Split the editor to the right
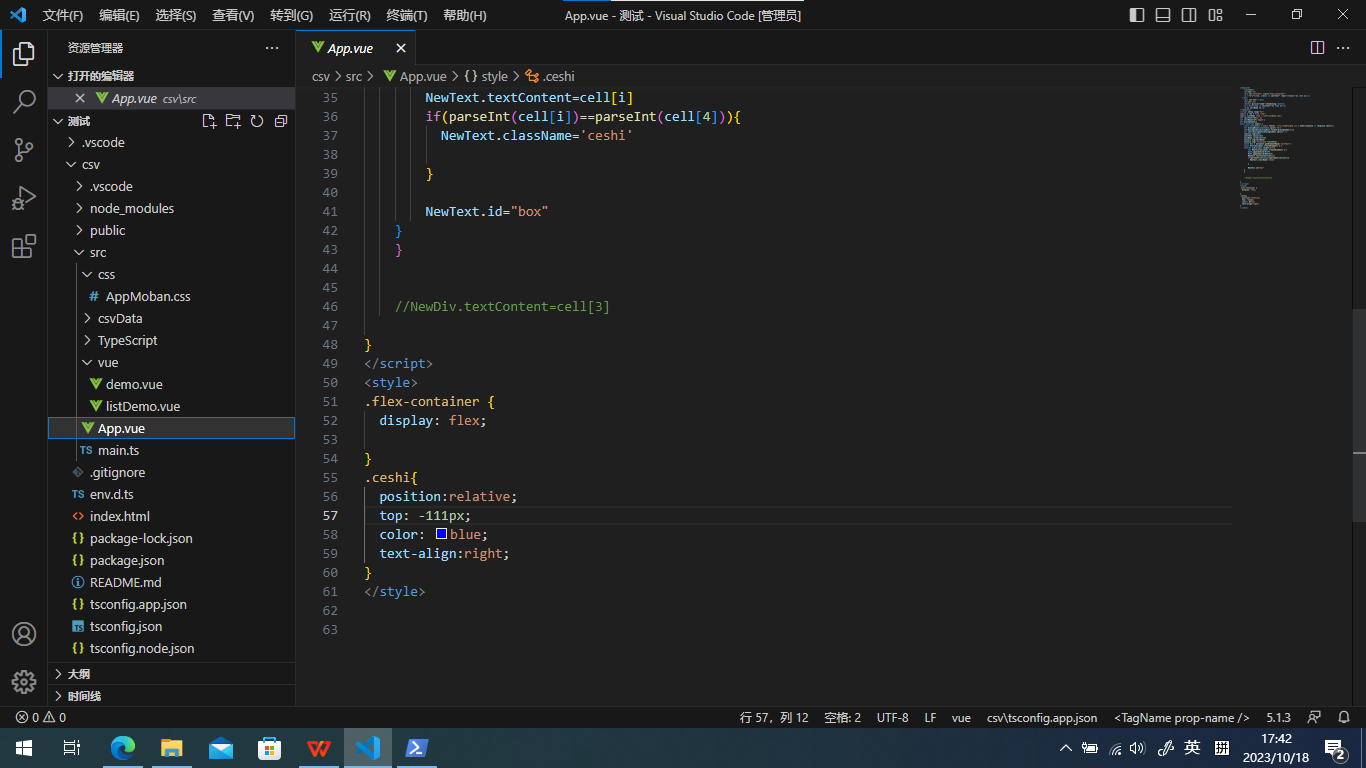The image size is (1366, 768). pyautogui.click(x=1317, y=48)
